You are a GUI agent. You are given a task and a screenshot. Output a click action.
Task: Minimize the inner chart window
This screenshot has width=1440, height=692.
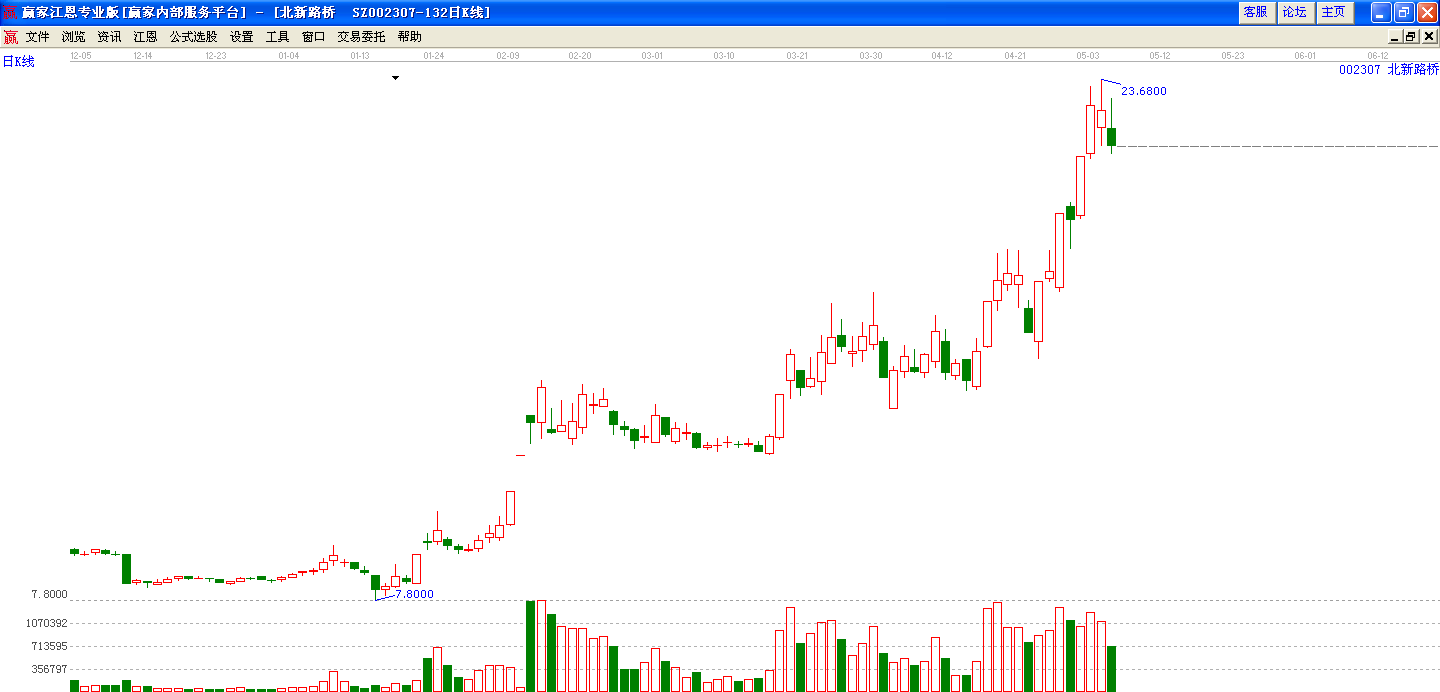1395,37
